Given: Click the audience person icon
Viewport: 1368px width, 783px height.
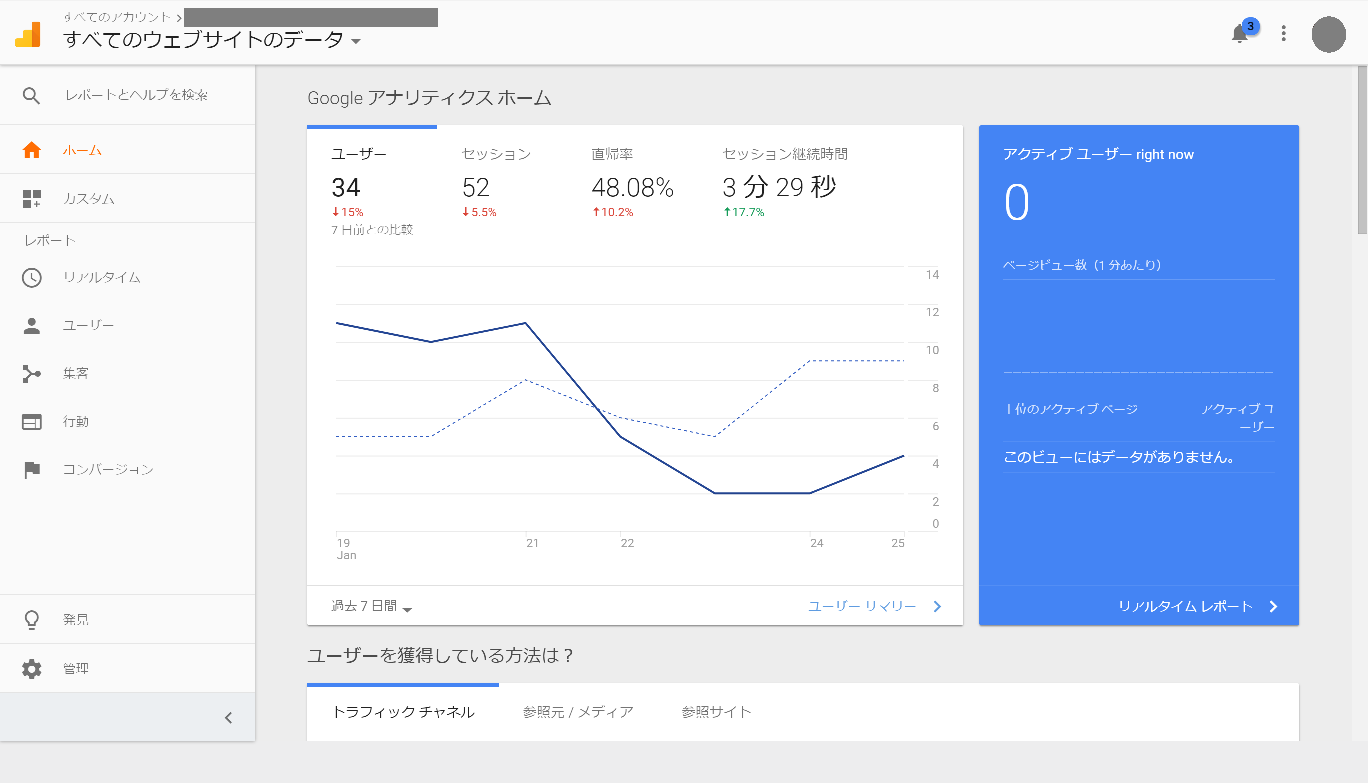Looking at the screenshot, I should click(x=32, y=325).
